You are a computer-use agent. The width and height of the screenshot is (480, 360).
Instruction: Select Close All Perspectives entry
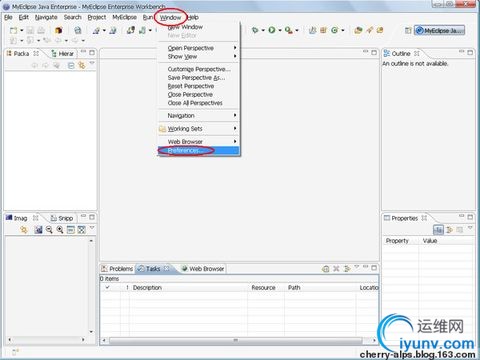point(199,103)
